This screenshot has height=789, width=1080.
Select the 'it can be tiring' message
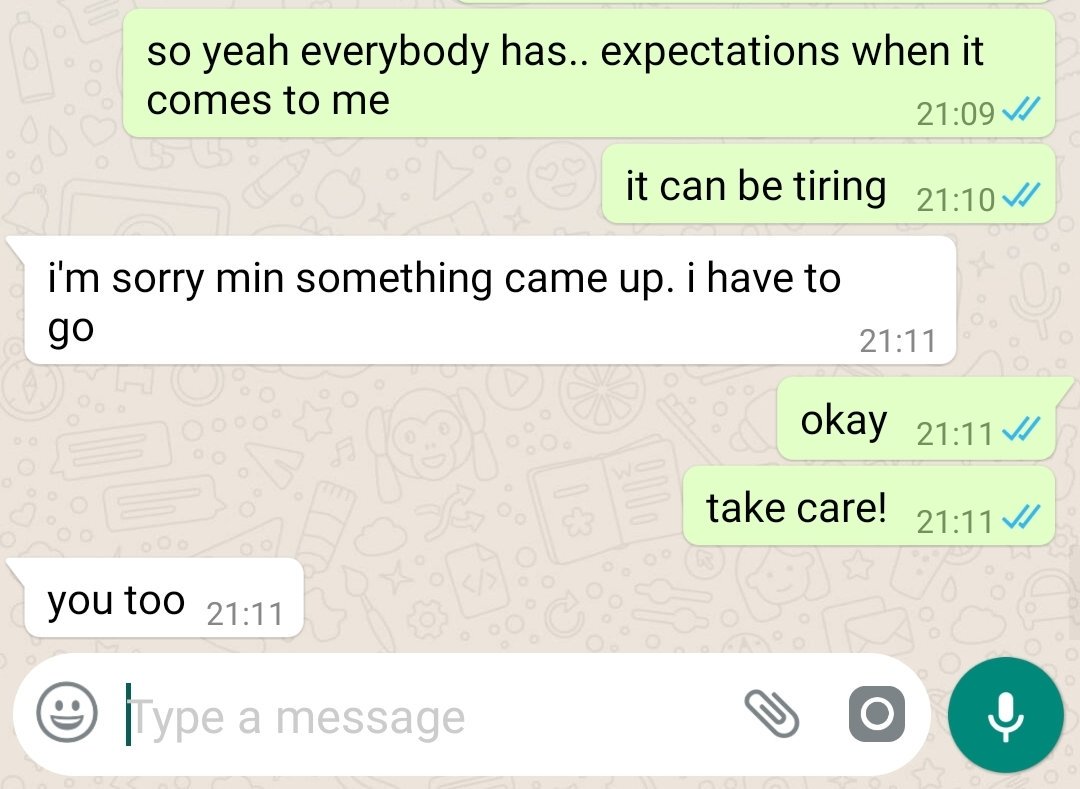point(829,184)
